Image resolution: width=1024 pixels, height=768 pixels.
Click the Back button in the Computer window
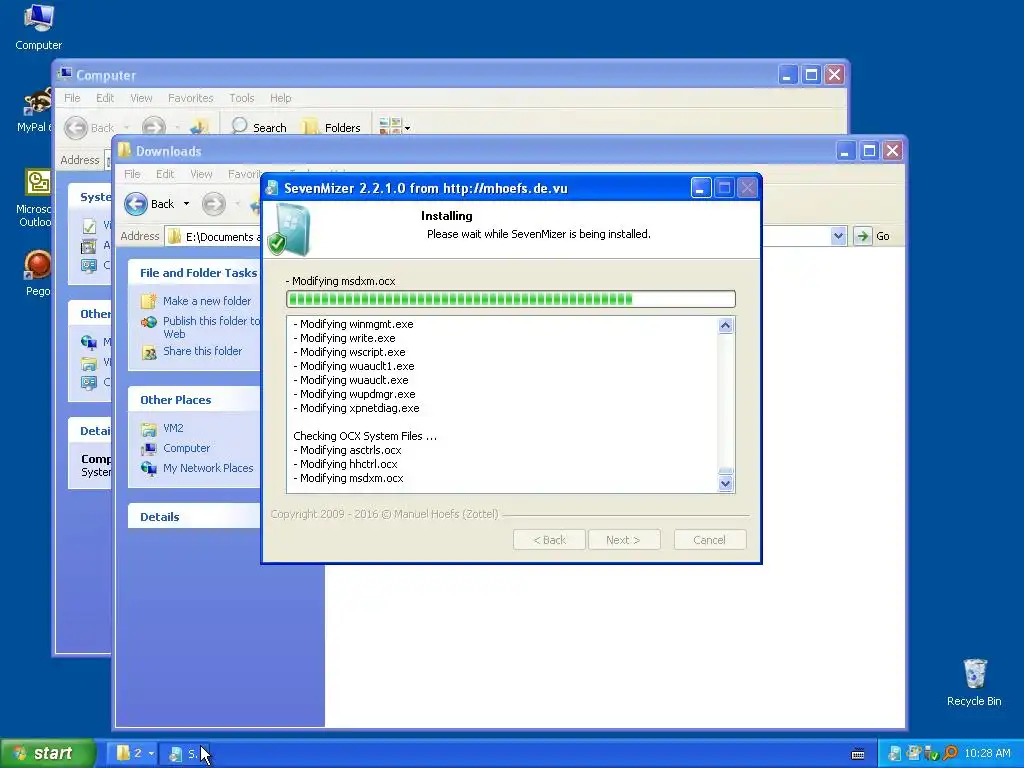click(x=89, y=127)
